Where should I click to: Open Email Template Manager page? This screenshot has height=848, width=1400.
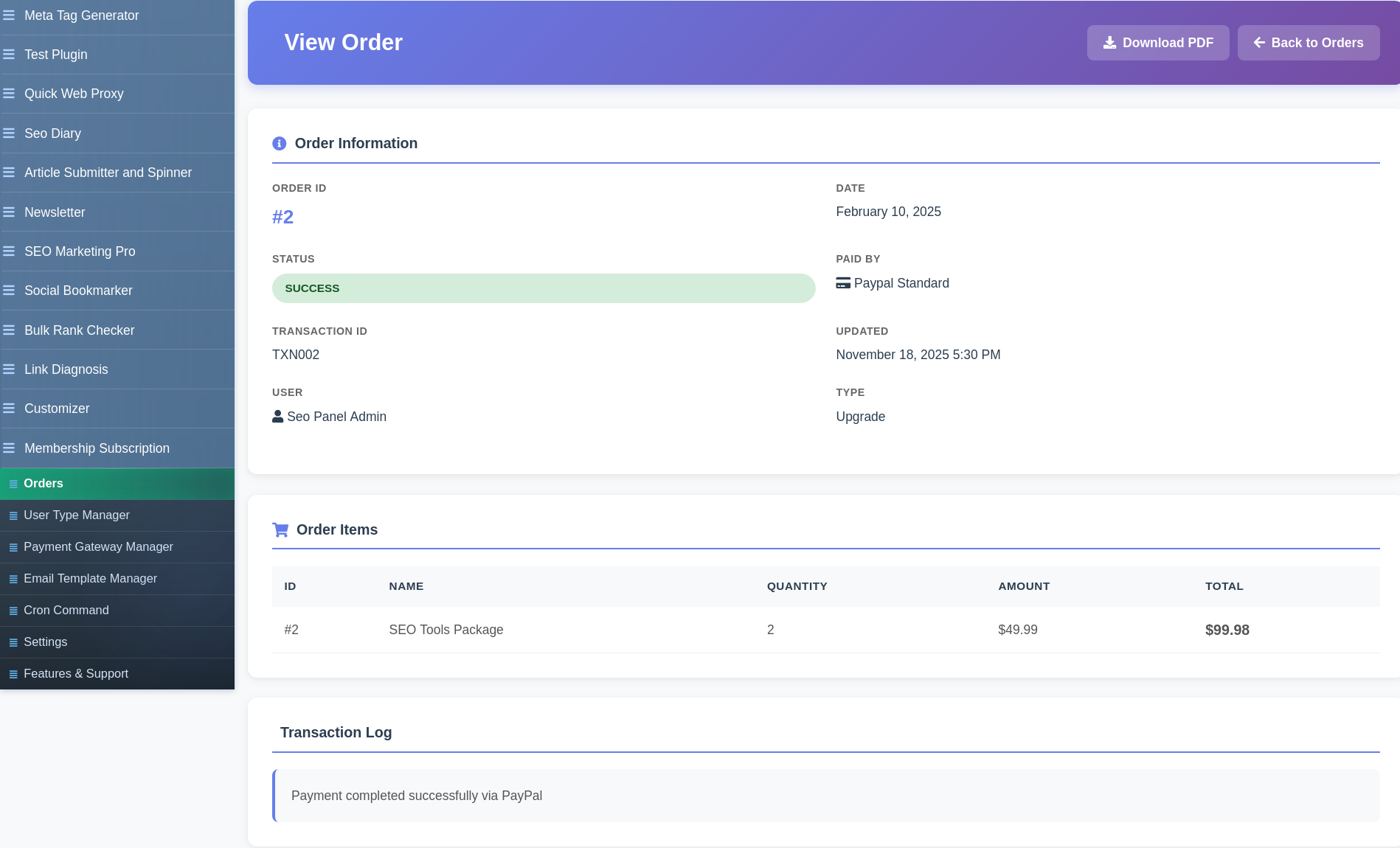[90, 579]
